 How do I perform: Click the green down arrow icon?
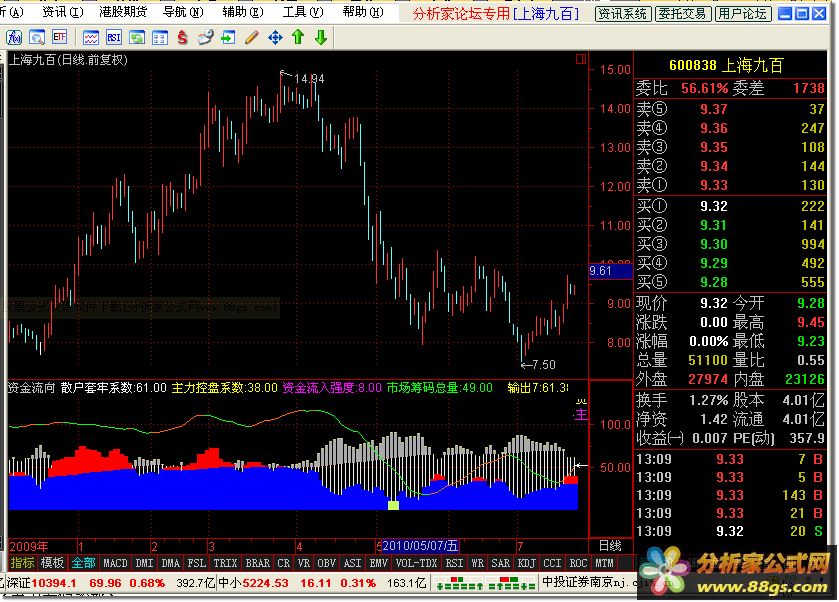tap(321, 37)
